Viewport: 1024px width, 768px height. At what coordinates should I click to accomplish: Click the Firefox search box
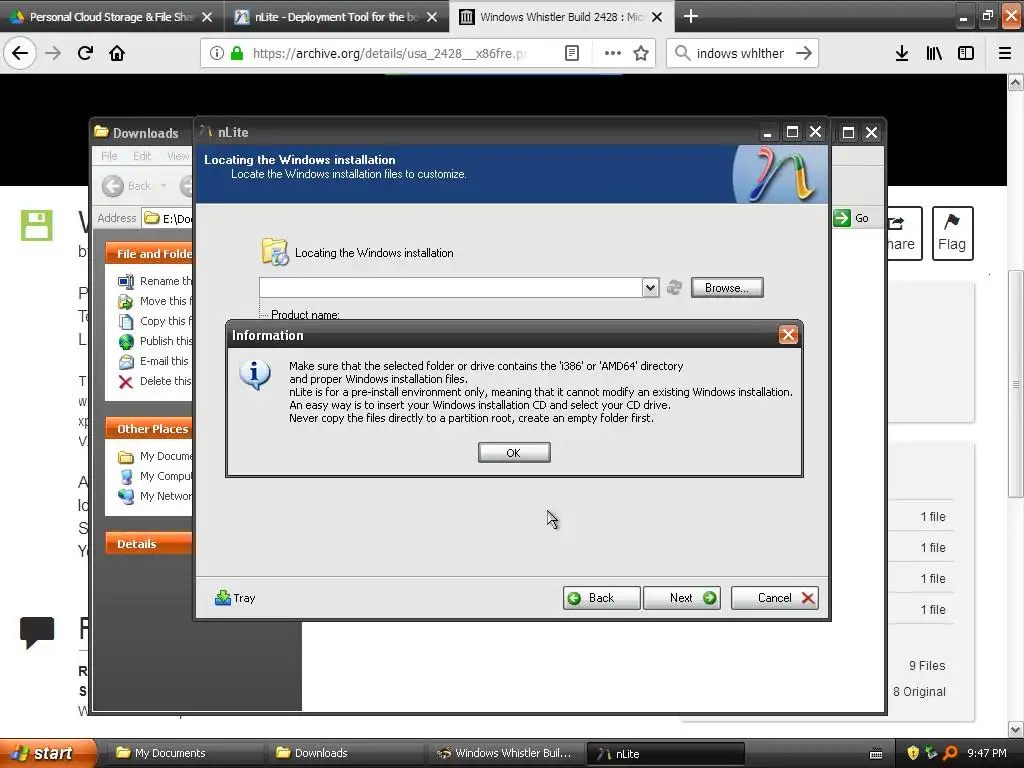pos(741,53)
